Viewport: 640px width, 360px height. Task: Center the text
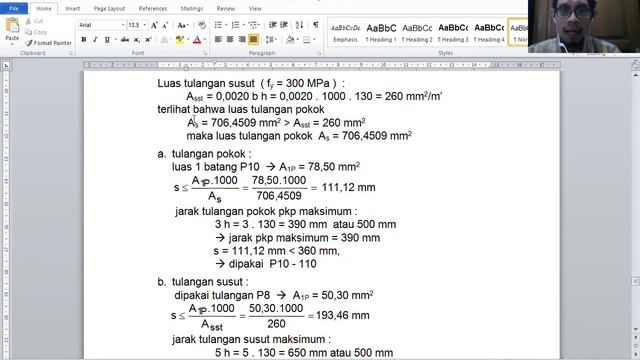(x=230, y=40)
